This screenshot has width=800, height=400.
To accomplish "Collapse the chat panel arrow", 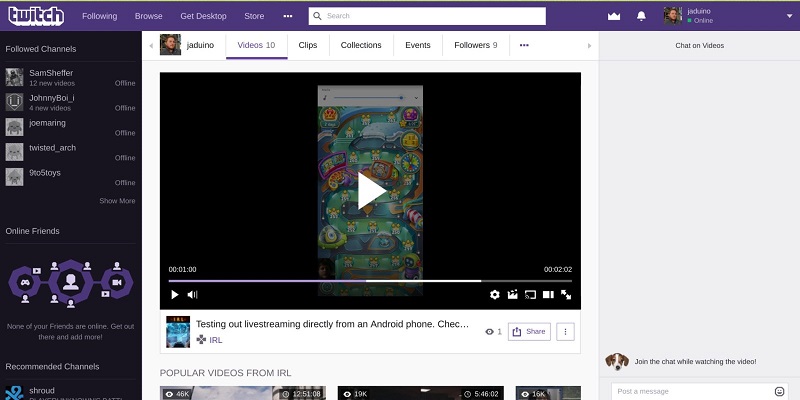I will tap(589, 45).
